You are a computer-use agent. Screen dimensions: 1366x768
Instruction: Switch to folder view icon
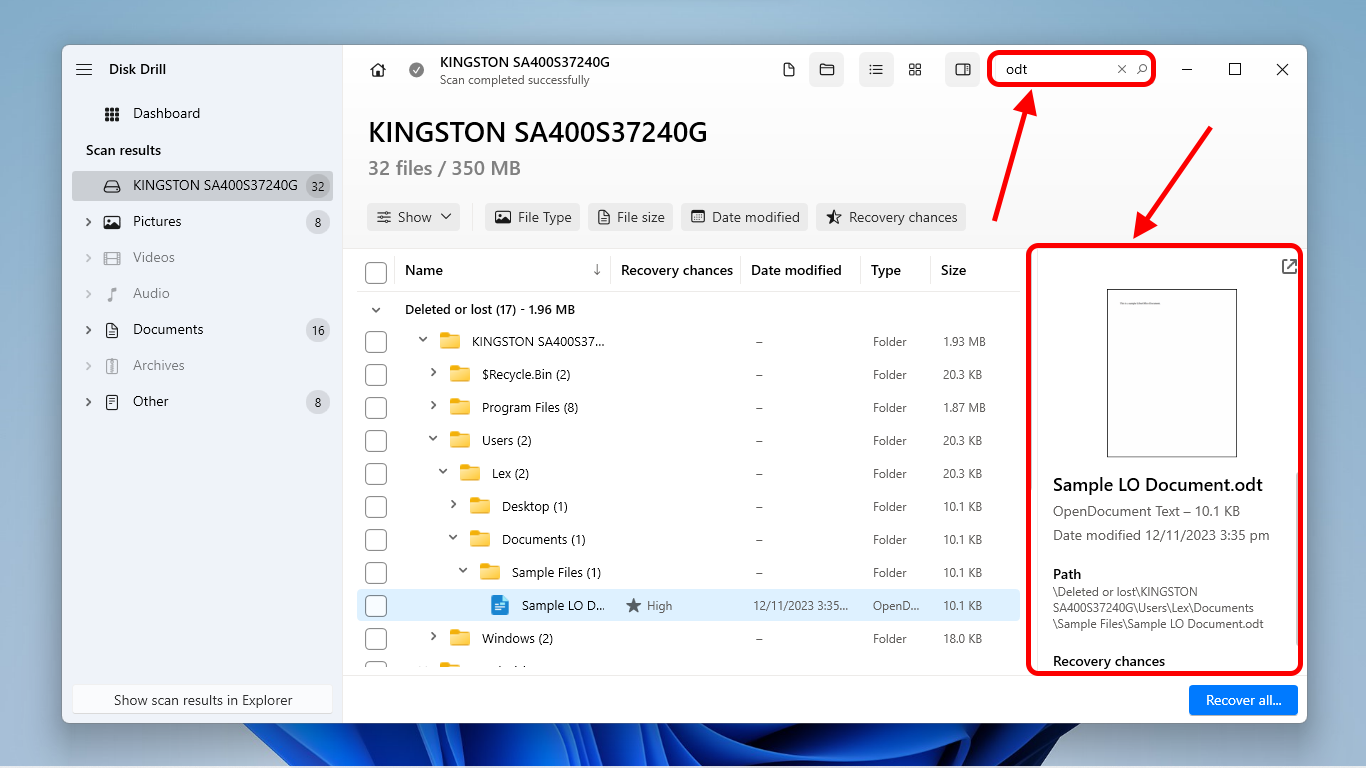pos(827,70)
